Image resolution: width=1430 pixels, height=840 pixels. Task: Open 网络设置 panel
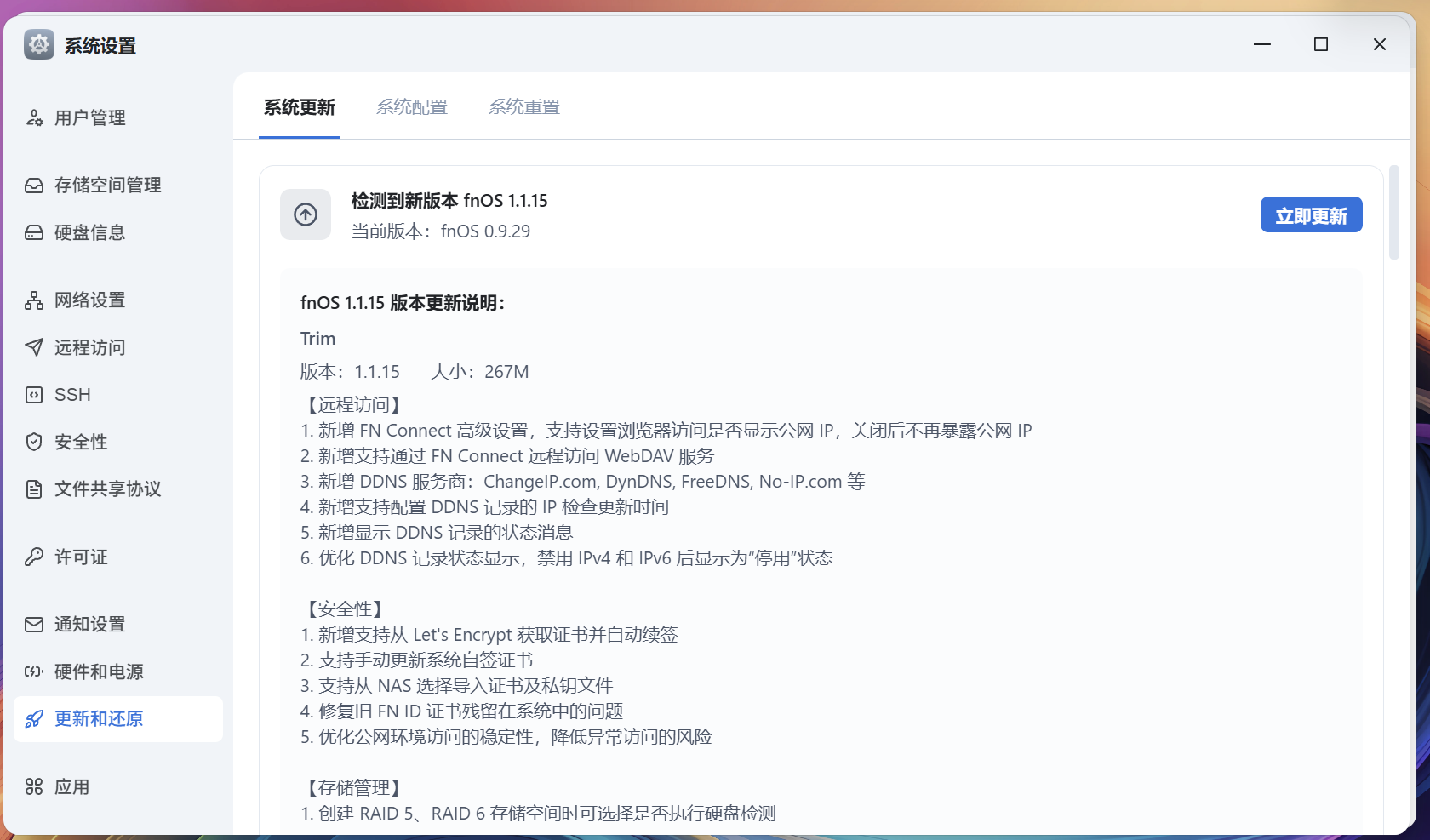coord(89,300)
